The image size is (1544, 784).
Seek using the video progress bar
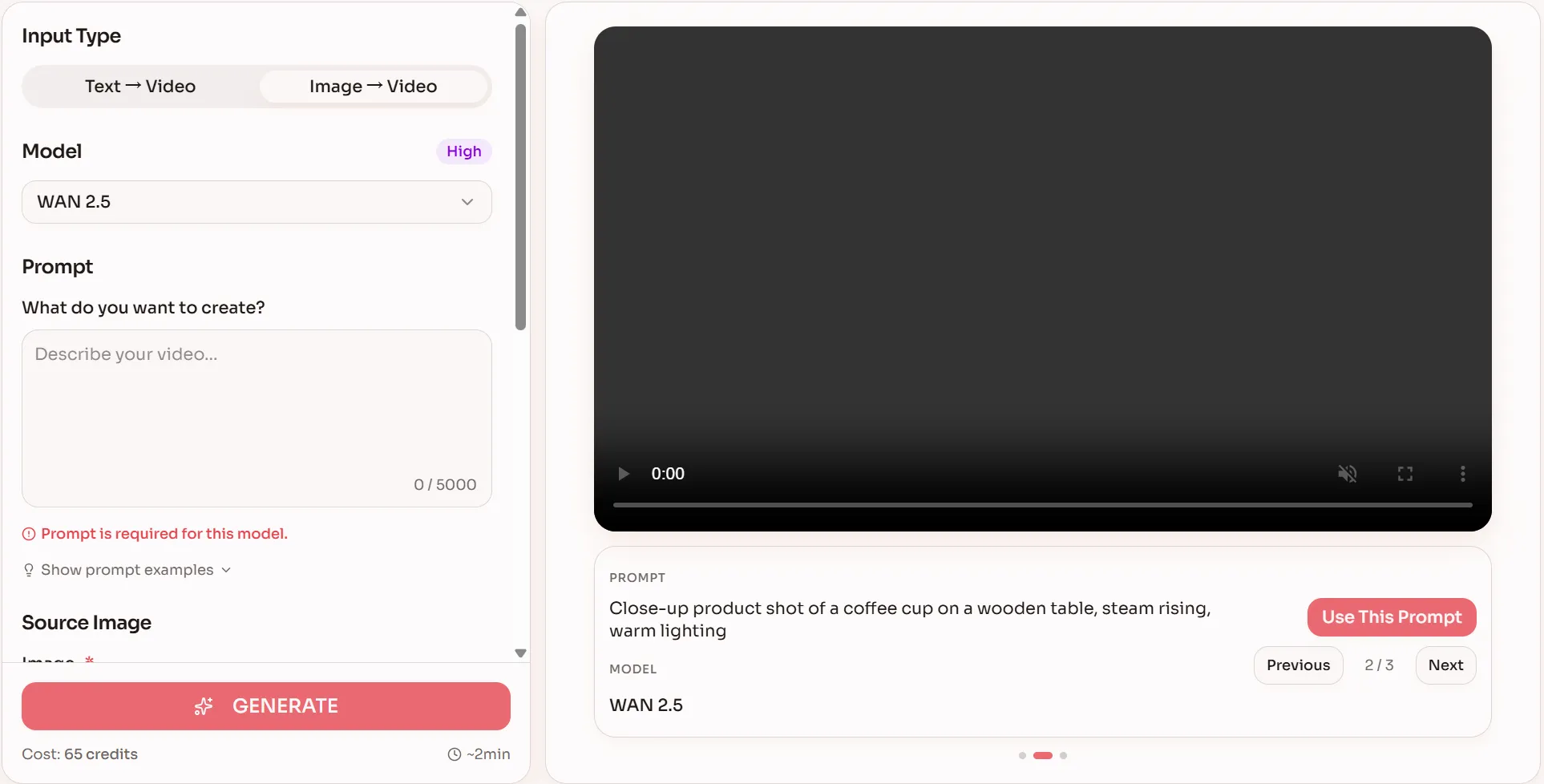click(x=1042, y=504)
